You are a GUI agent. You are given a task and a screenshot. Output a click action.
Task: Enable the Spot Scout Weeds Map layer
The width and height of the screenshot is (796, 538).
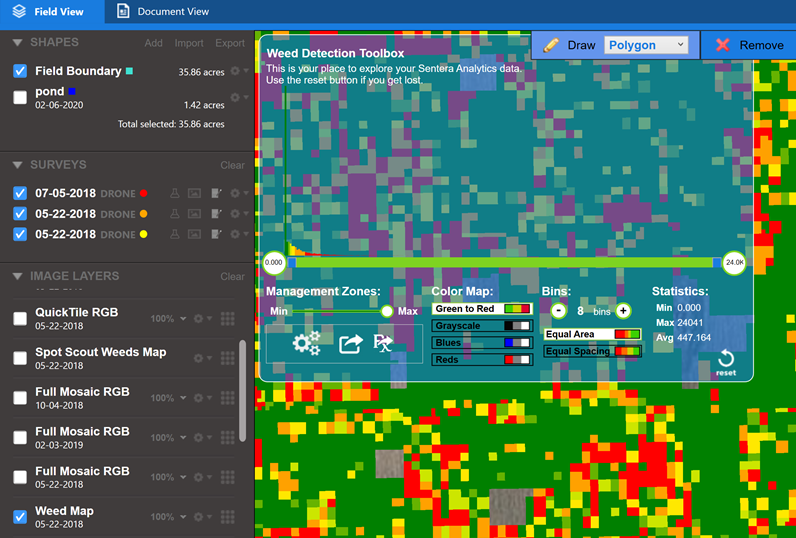pos(20,358)
